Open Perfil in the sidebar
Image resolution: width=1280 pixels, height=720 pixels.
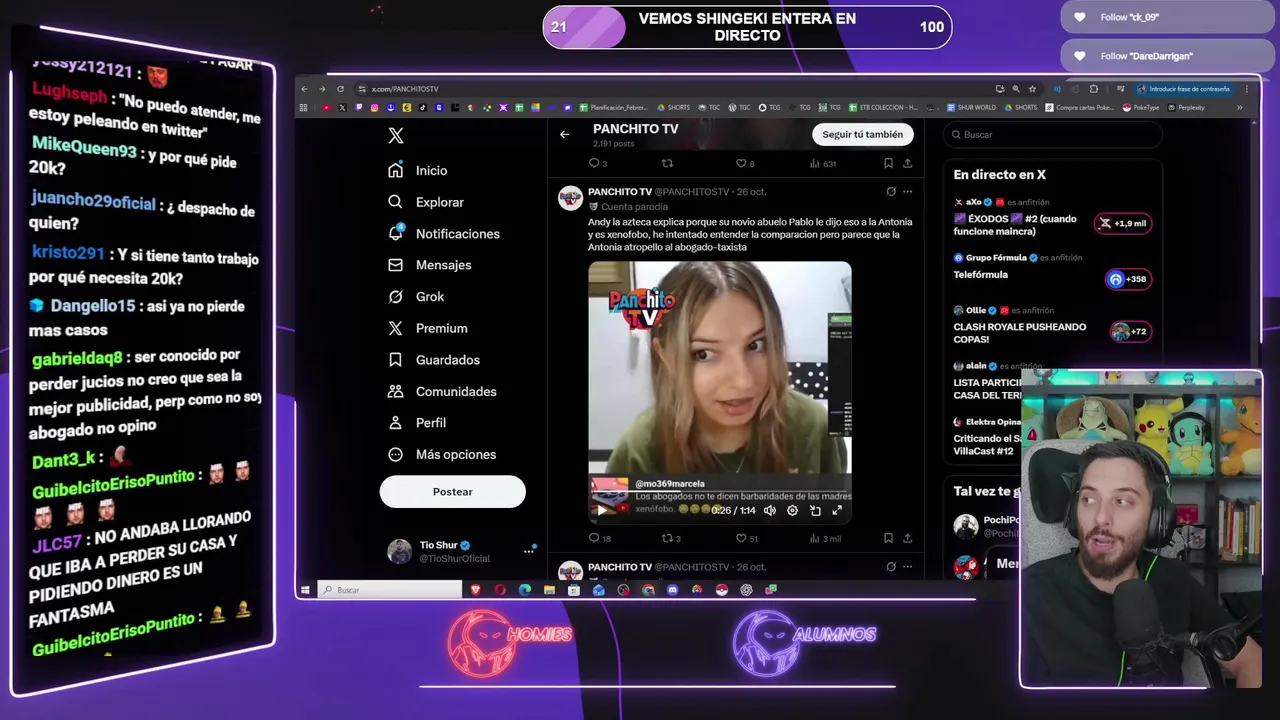pos(416,423)
